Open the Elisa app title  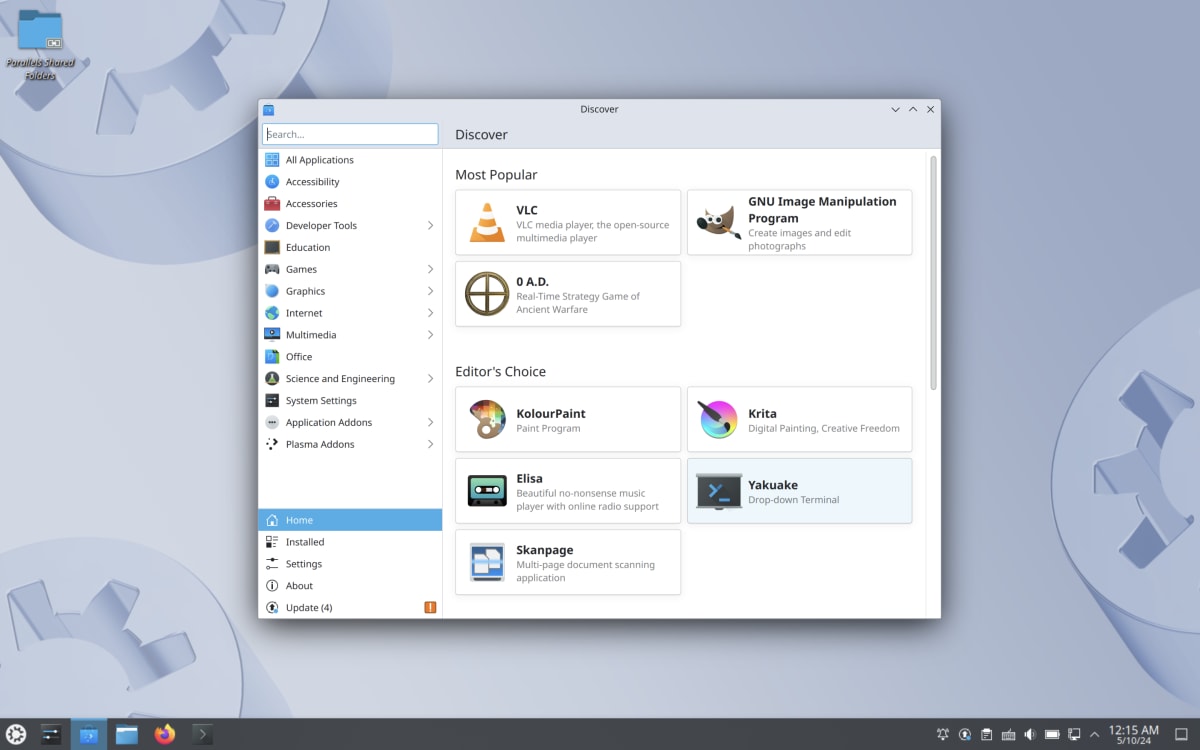click(530, 479)
